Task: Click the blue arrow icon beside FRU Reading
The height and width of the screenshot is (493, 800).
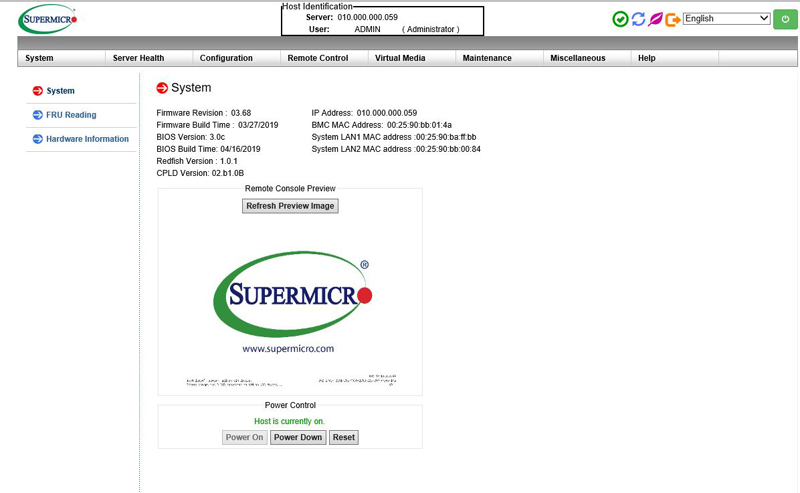Action: 38,115
